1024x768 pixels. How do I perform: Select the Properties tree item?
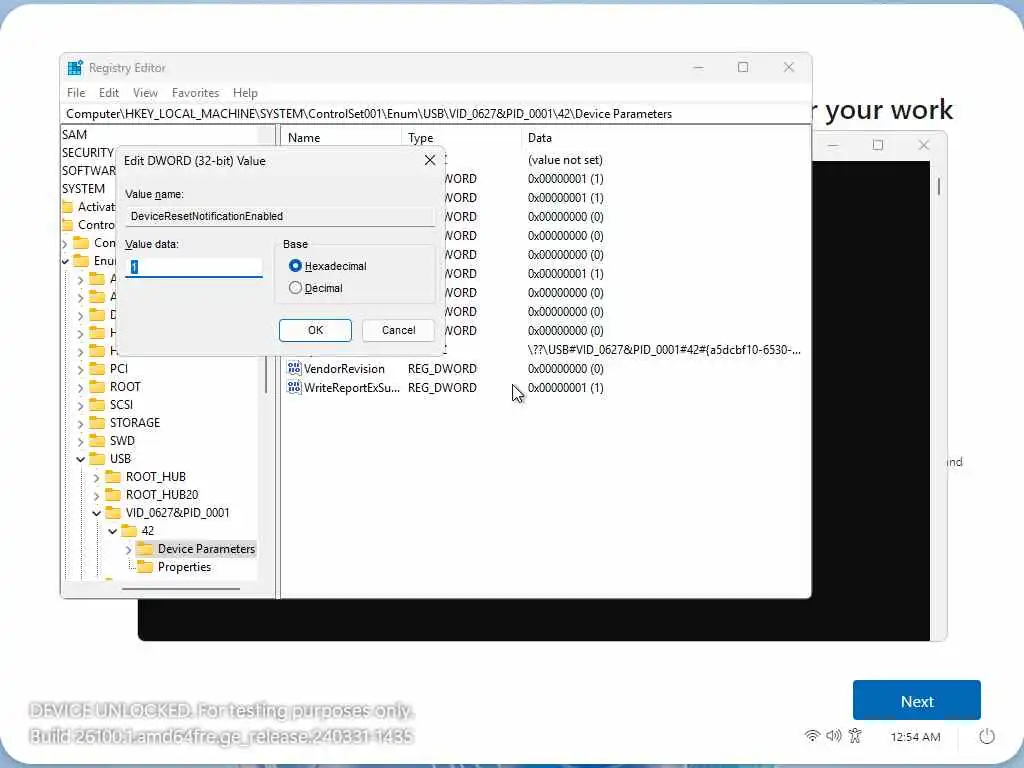point(184,567)
